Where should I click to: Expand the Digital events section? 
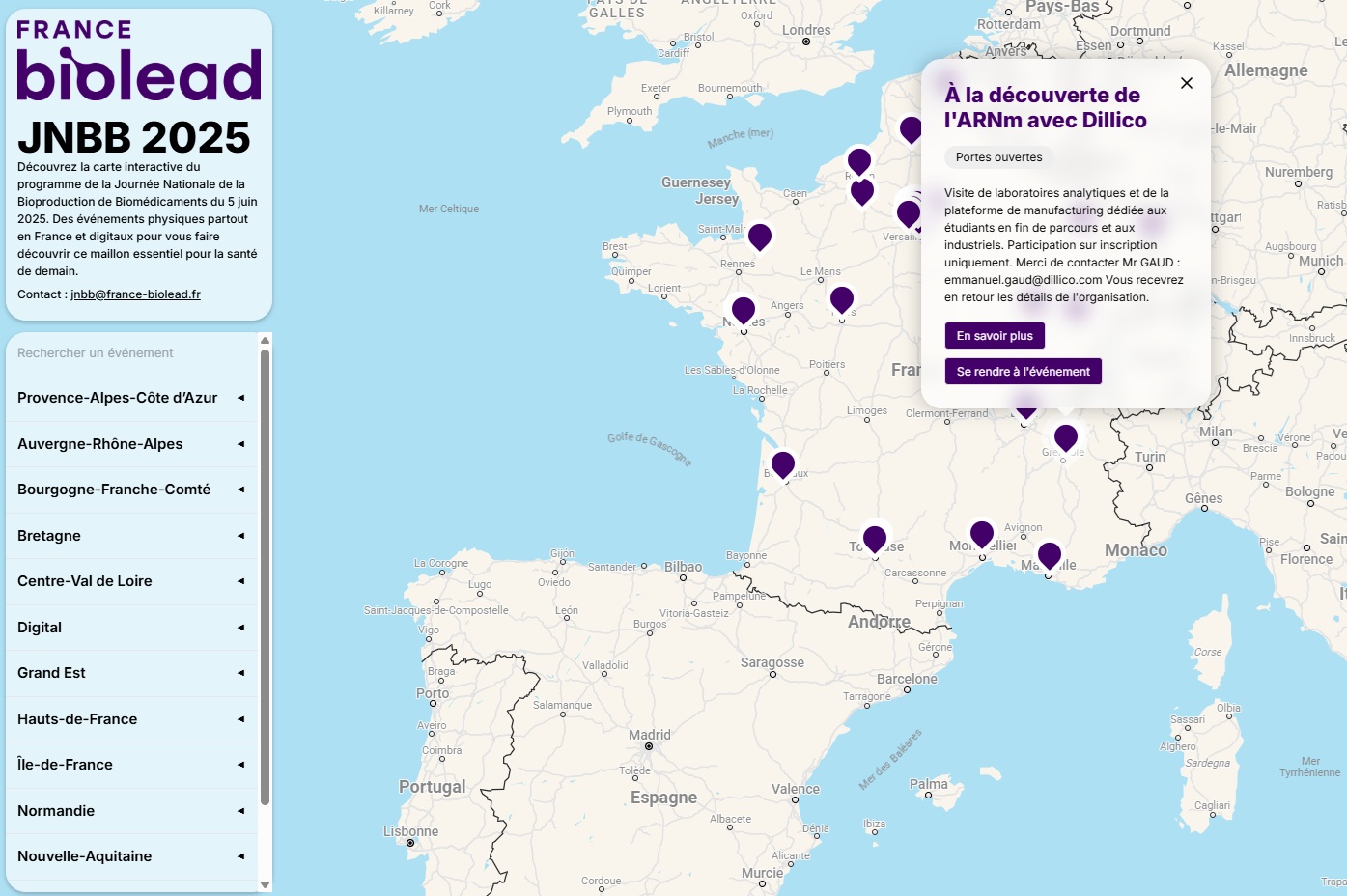[132, 628]
